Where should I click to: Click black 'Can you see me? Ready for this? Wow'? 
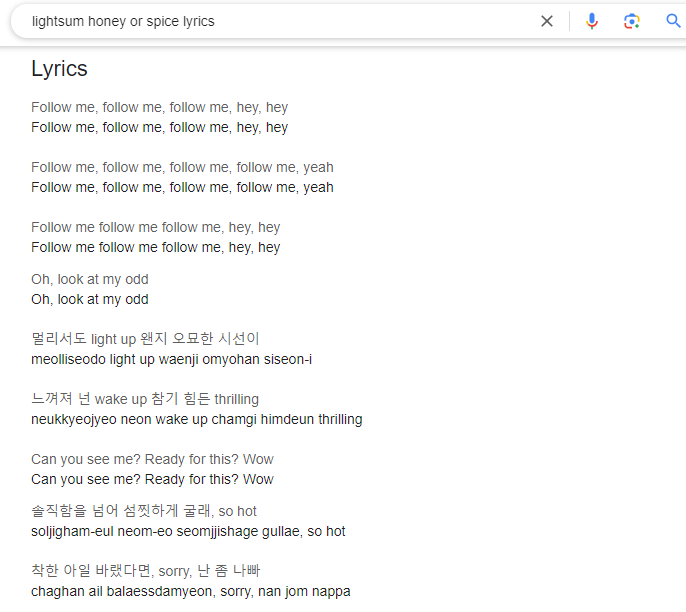click(152, 479)
